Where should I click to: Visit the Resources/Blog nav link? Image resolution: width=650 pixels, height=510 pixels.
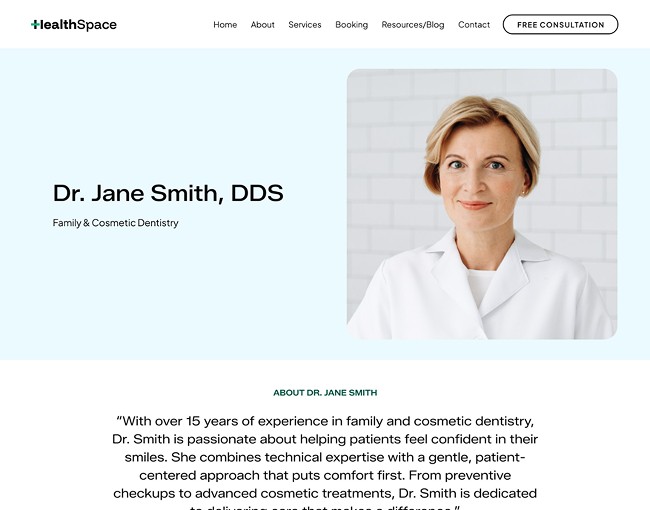(x=413, y=25)
